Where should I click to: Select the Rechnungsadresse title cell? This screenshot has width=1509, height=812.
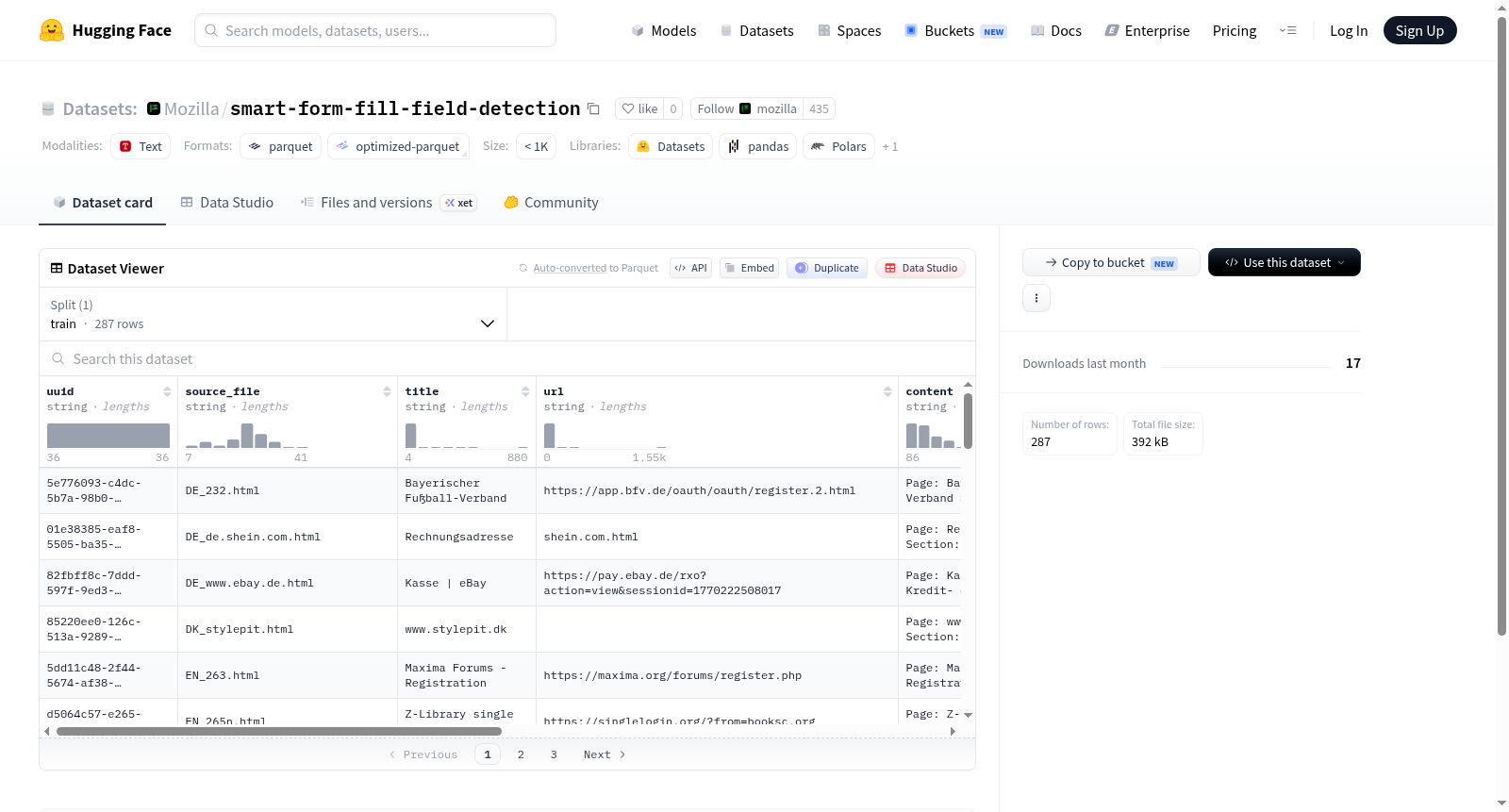467,537
